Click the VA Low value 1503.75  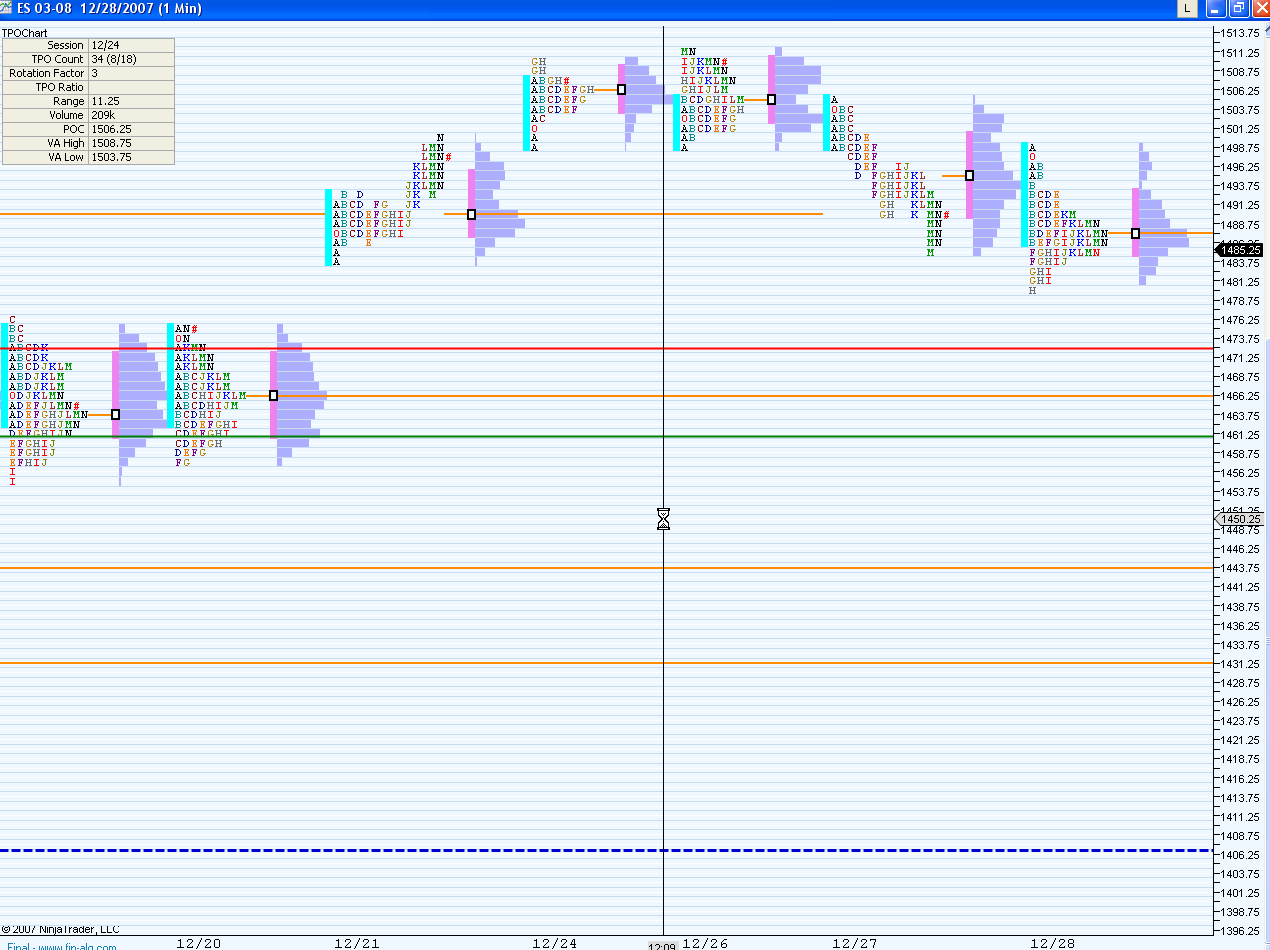point(131,158)
